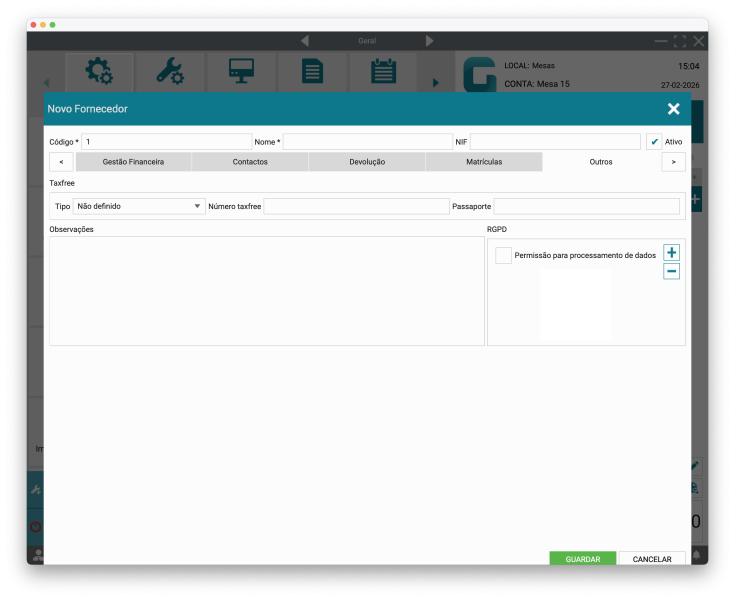
Task: Open the wrench and screwdriver tools icon
Action: click(x=170, y=72)
